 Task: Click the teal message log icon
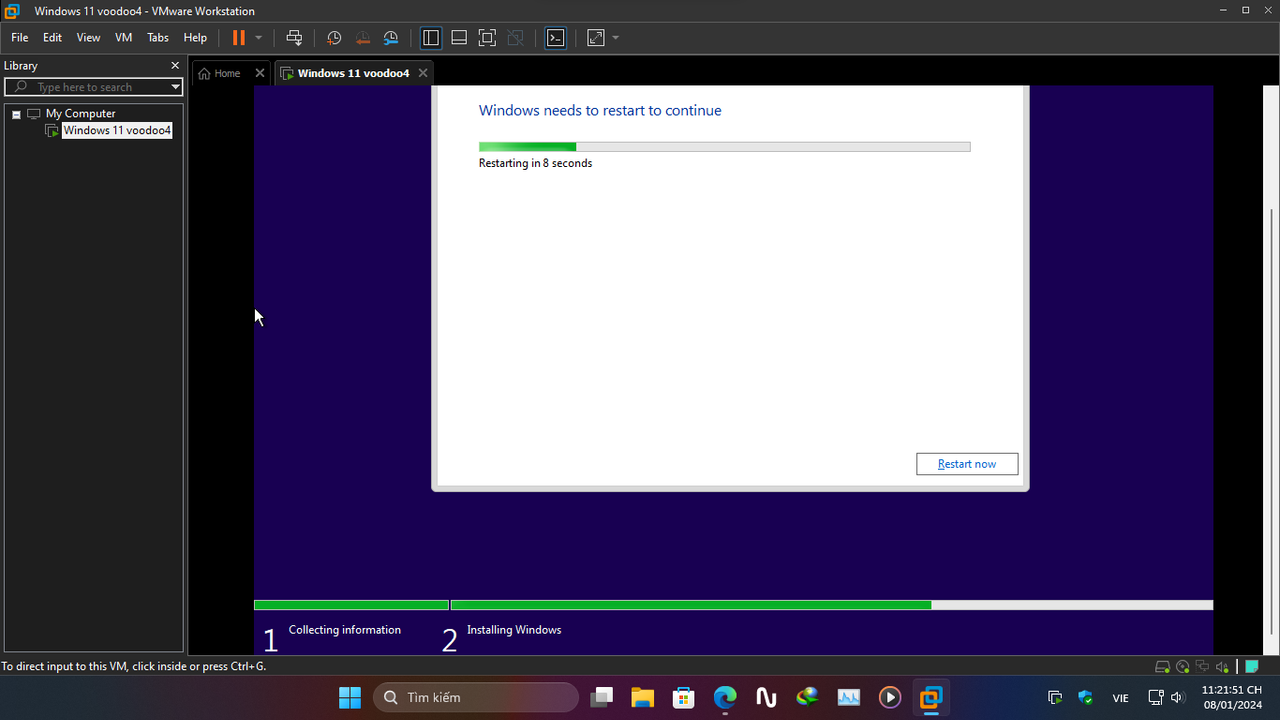[x=1251, y=666]
